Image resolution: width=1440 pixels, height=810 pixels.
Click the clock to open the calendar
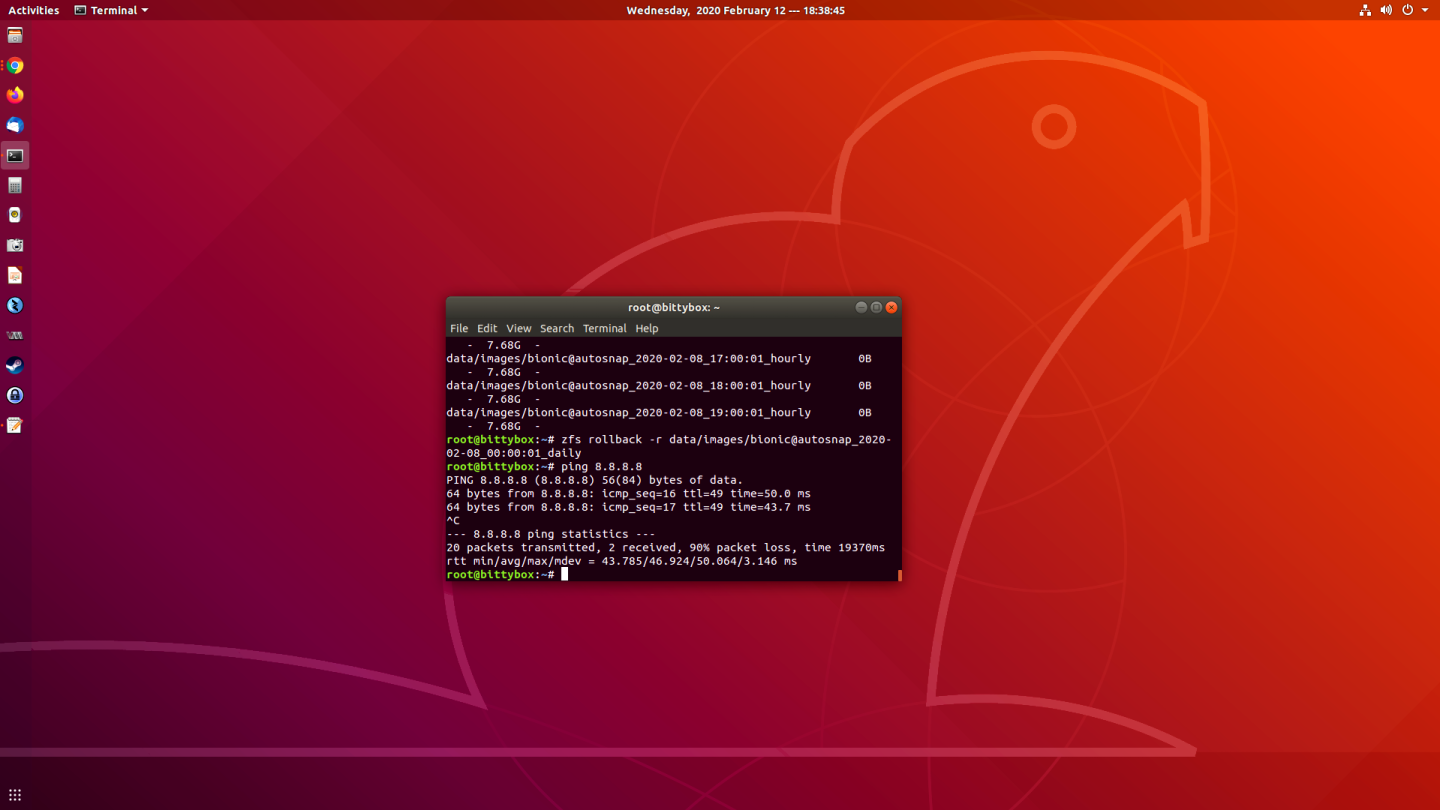point(735,10)
